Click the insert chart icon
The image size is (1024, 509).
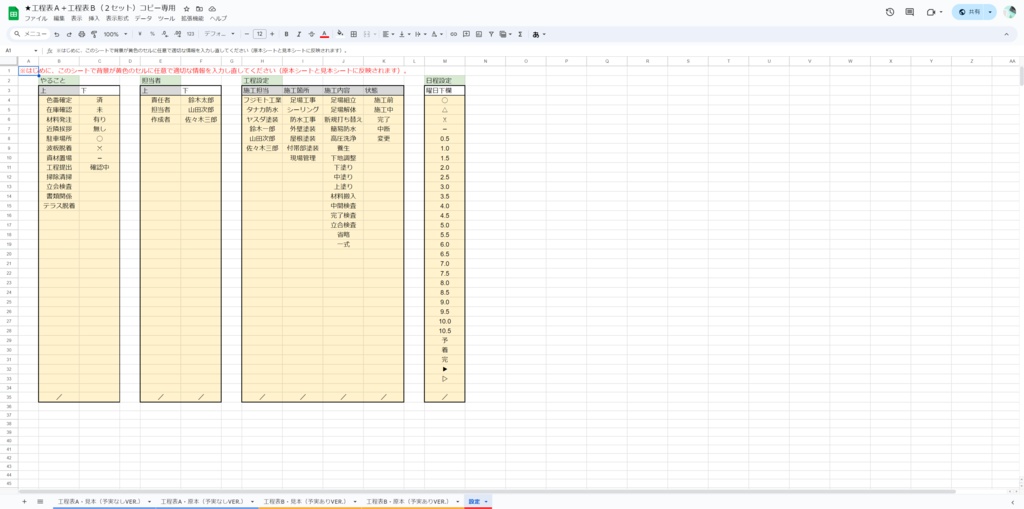click(479, 34)
